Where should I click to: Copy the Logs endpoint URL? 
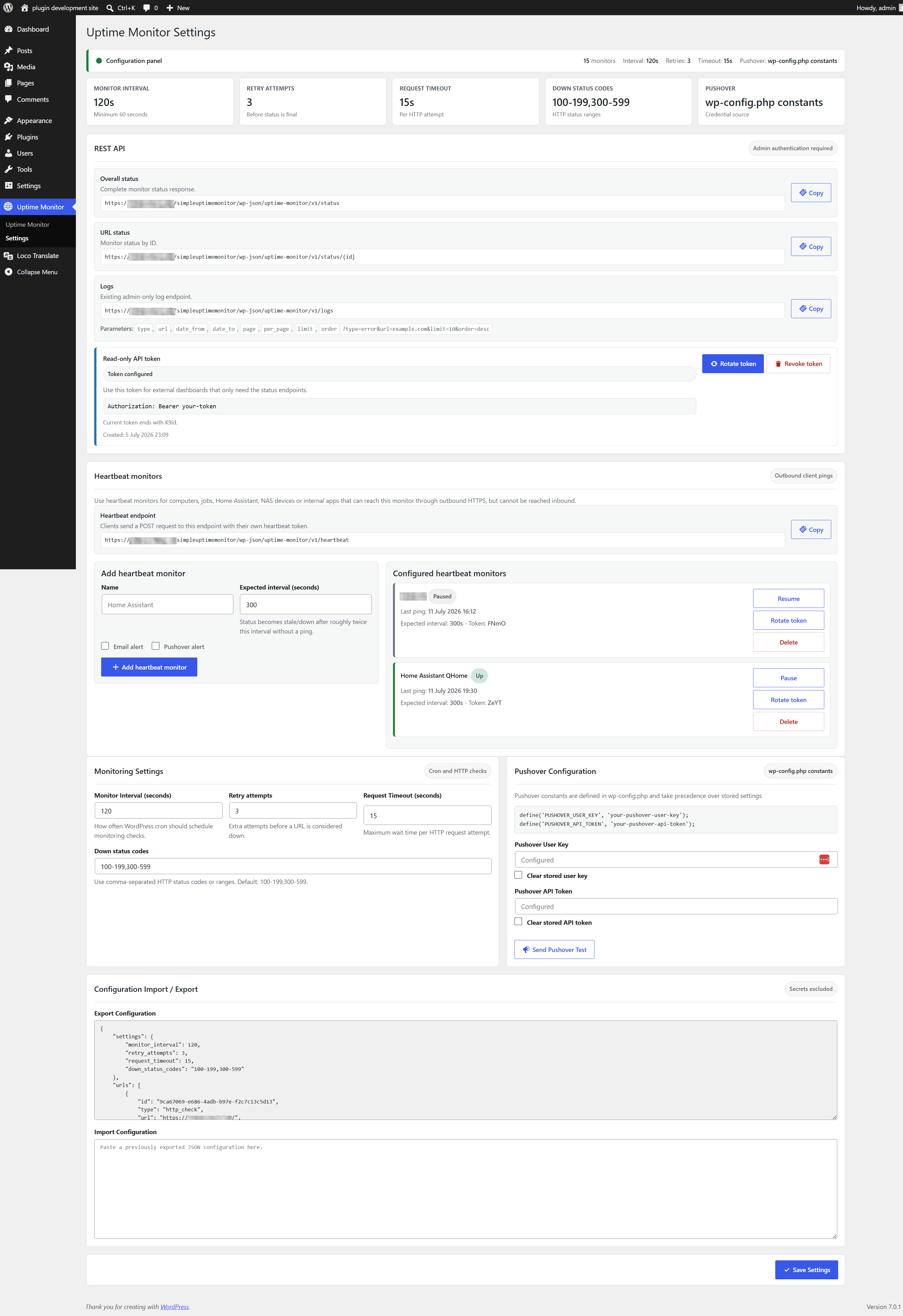[811, 309]
